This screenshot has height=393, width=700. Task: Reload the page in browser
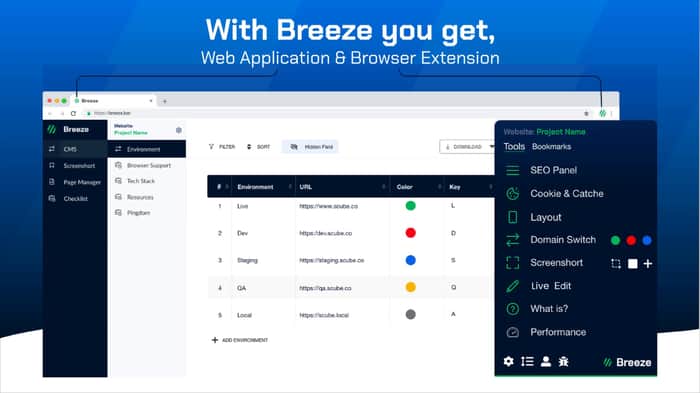click(73, 113)
